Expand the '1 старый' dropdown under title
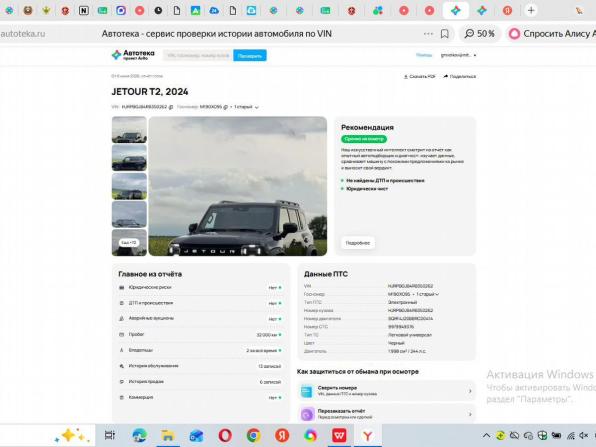Viewport: 596px width, 447px height. pos(246,107)
